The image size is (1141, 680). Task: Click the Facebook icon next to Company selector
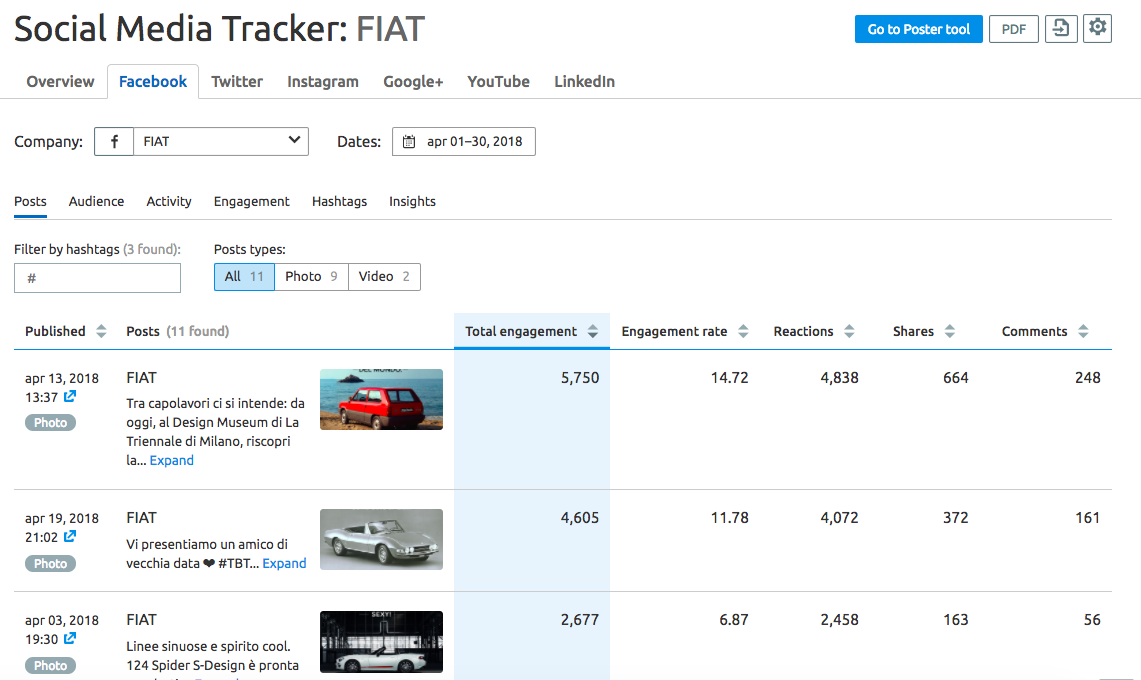pos(113,141)
